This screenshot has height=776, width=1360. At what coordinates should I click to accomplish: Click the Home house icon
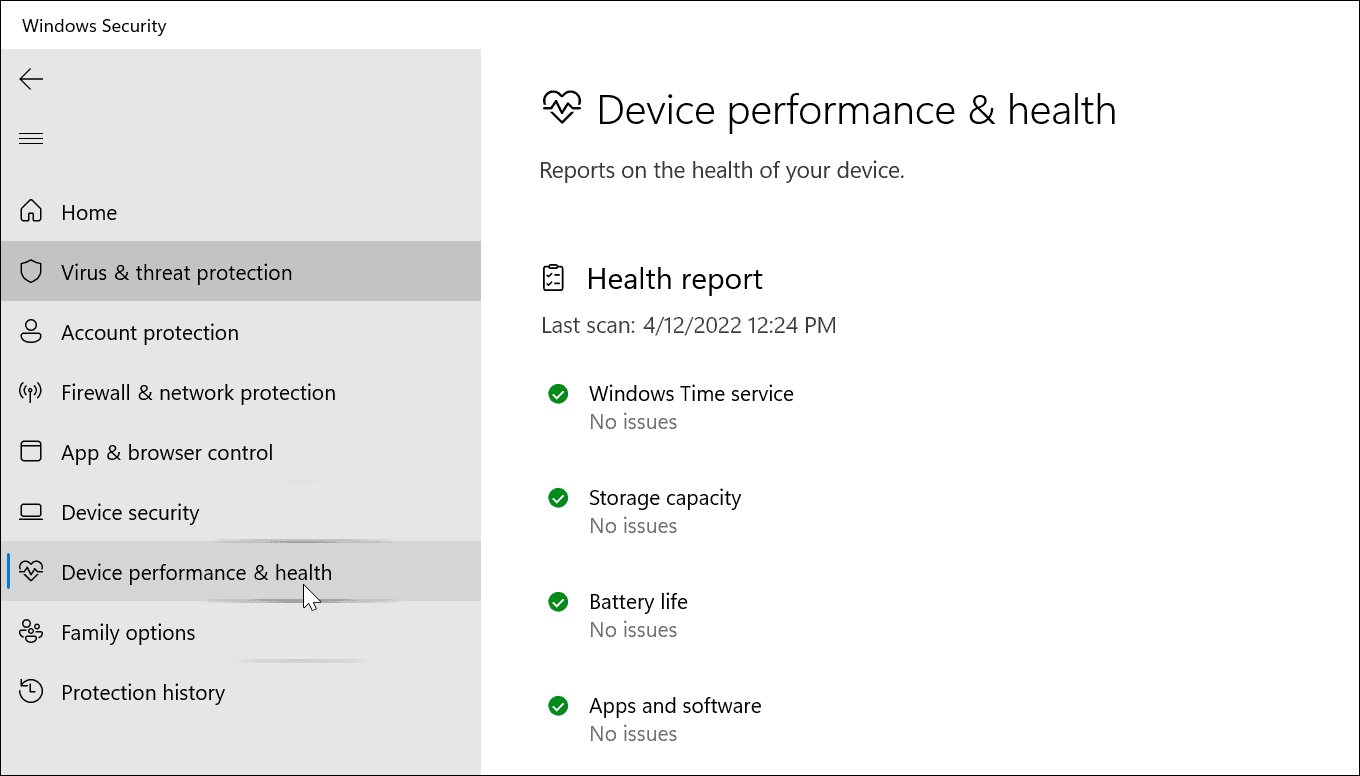tap(31, 211)
